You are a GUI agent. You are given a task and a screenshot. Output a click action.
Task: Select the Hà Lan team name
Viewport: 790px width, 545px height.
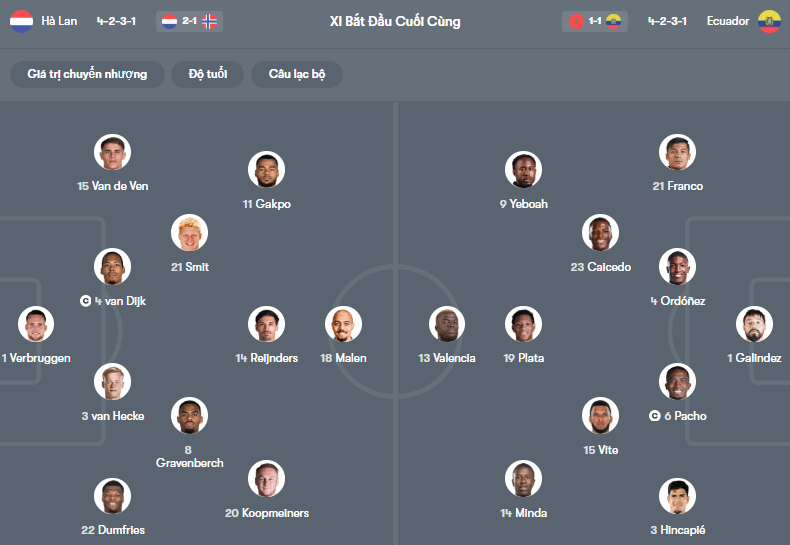59,21
